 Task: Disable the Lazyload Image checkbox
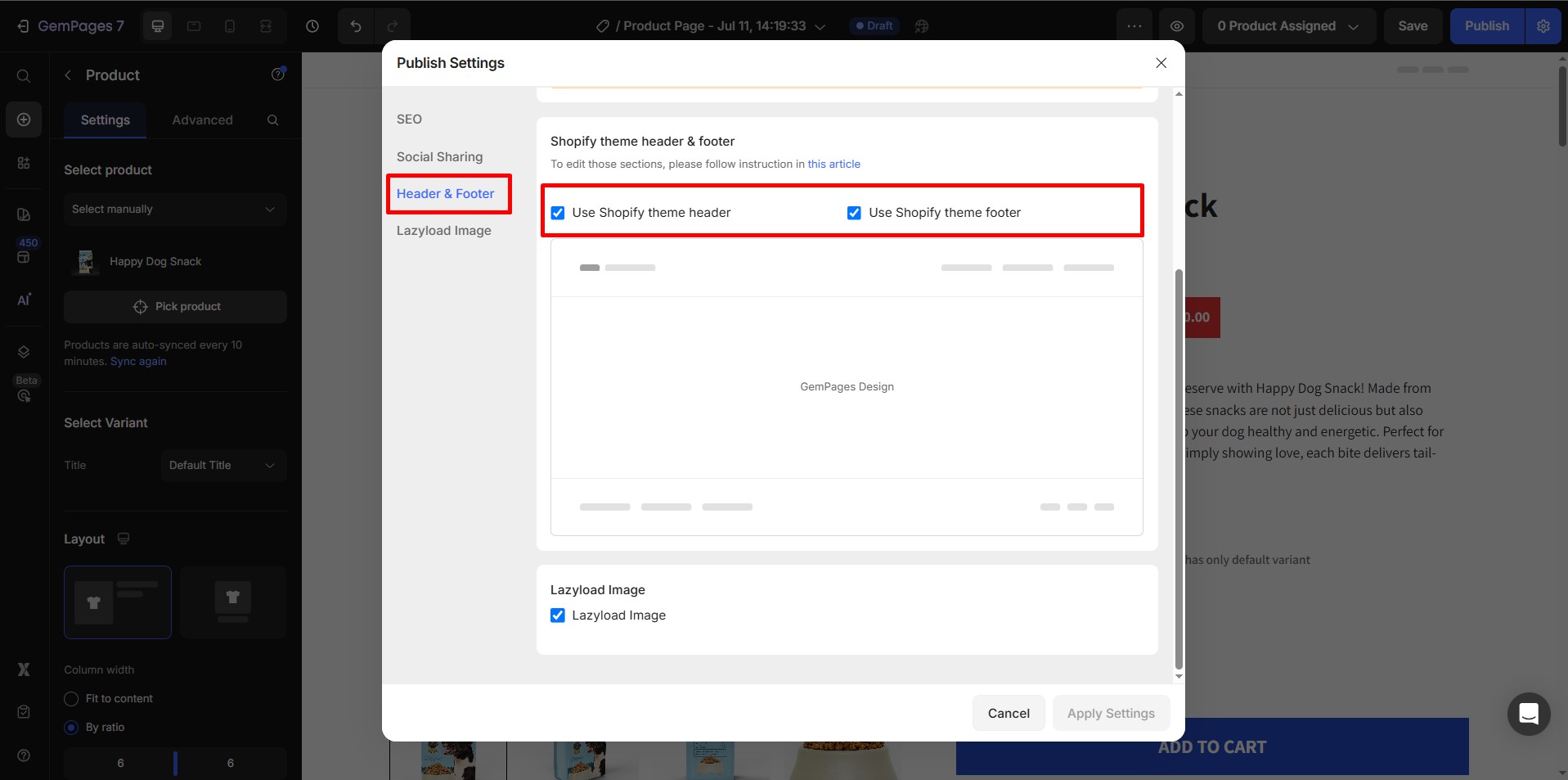[558, 615]
